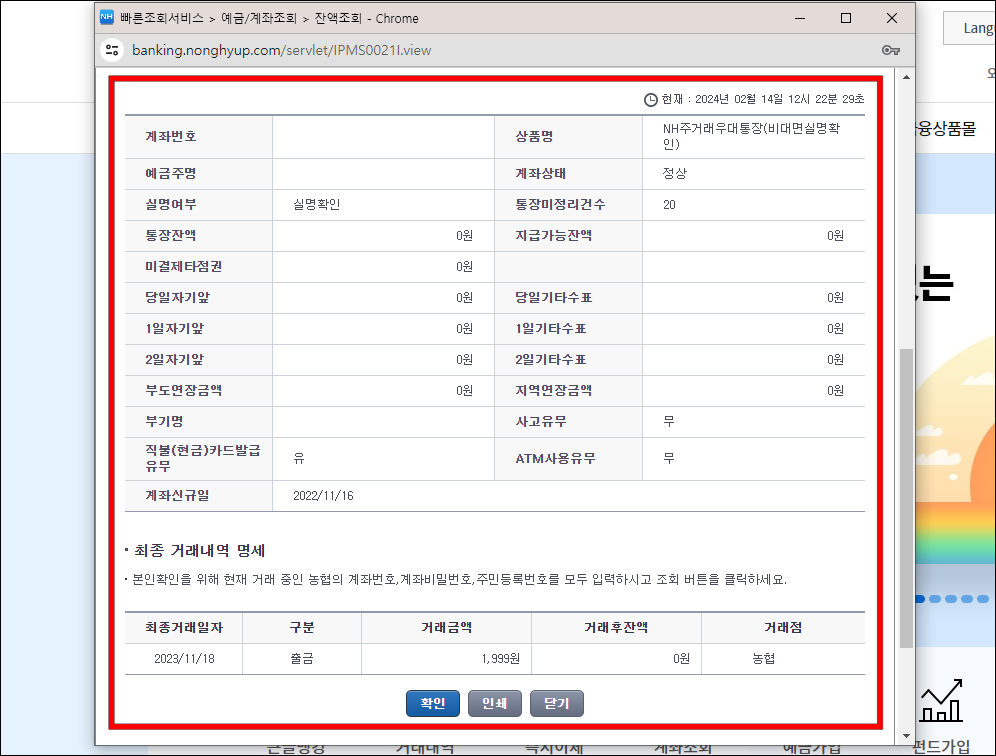Image resolution: width=996 pixels, height=756 pixels.
Task: Click the scrollbar down arrow
Action: click(906, 736)
